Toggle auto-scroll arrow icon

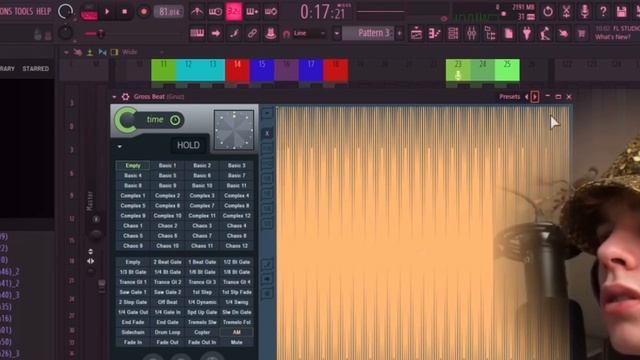coord(216,33)
